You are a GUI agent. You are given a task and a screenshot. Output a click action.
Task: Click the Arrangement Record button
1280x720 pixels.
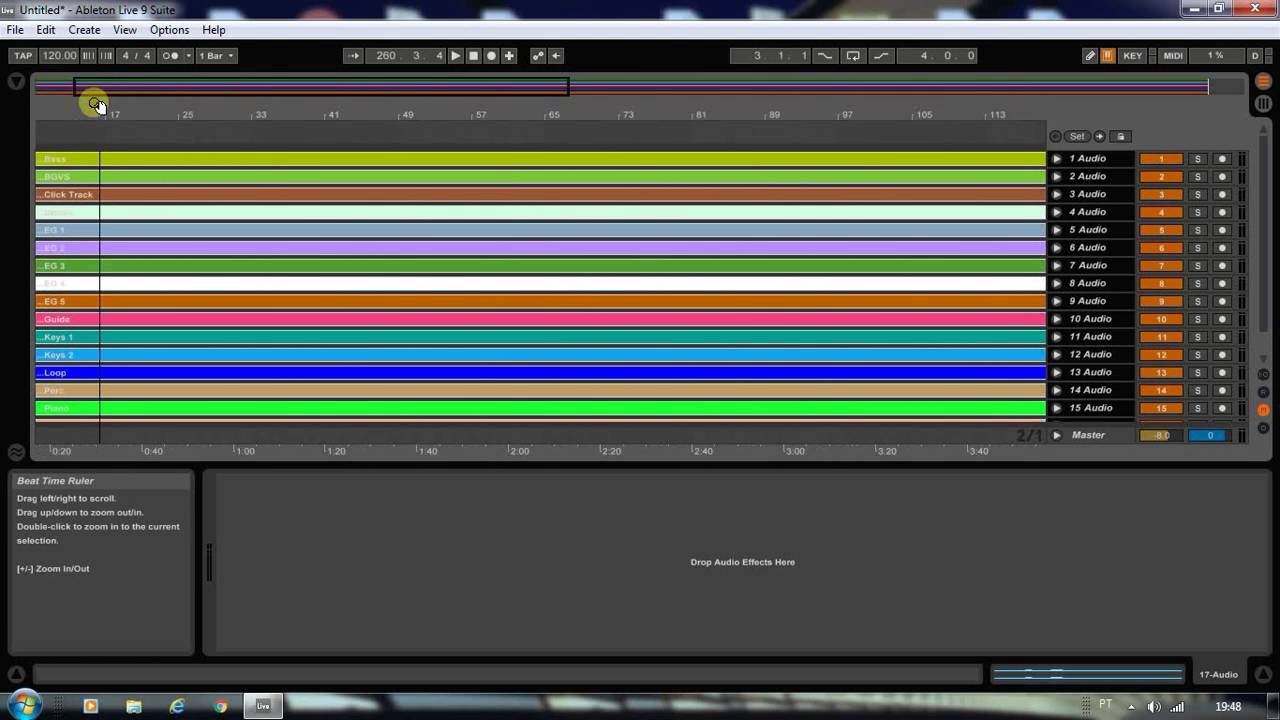pyautogui.click(x=491, y=56)
